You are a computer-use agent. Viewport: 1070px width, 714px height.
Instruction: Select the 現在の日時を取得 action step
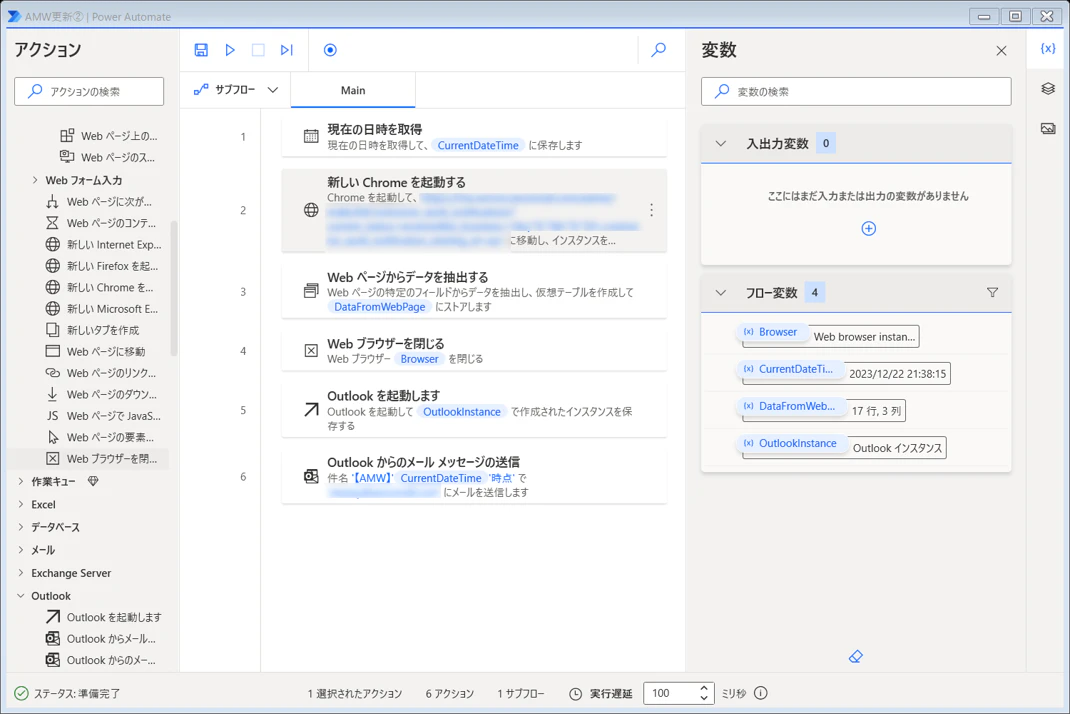[474, 137]
